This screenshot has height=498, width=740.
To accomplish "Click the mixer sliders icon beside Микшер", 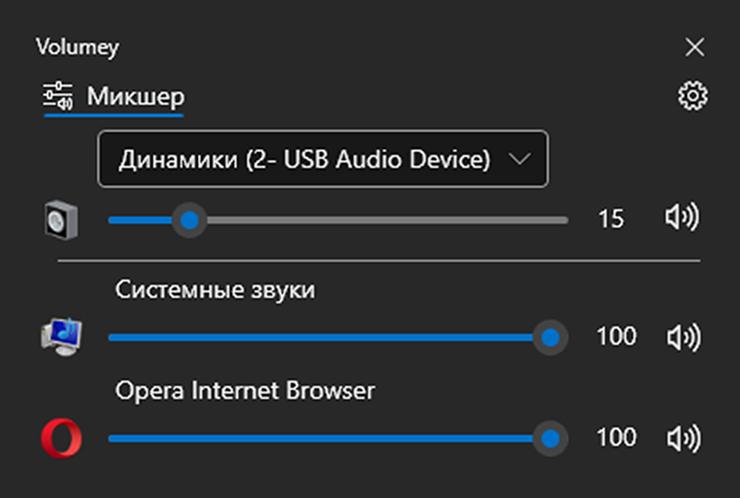I will tap(59, 97).
